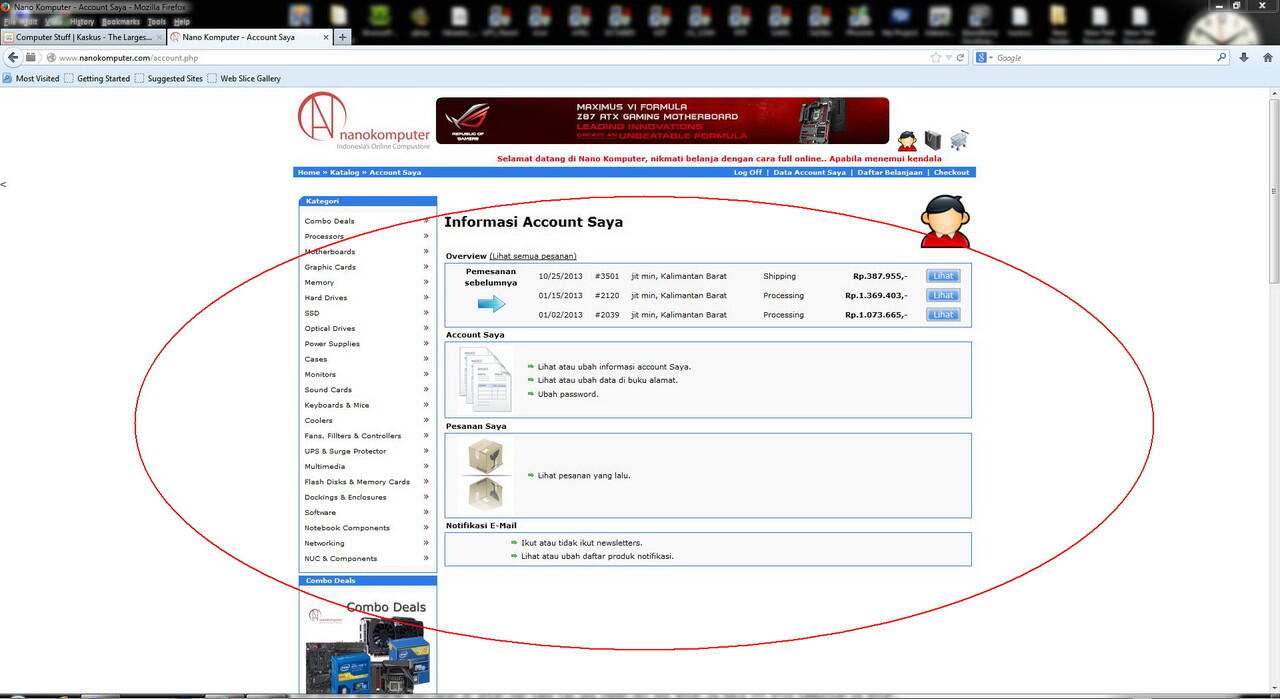View order #2120 with Lihat button

943,295
